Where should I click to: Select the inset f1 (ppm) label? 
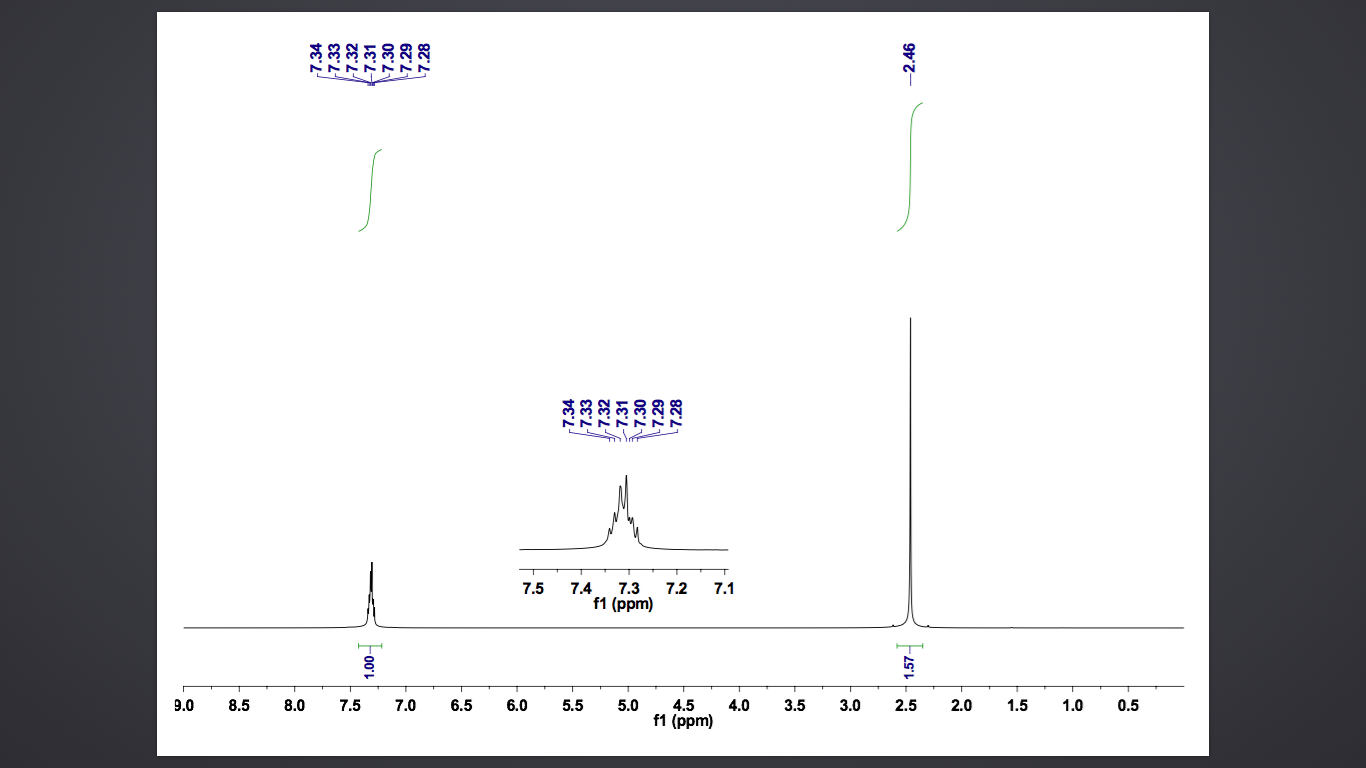[623, 605]
